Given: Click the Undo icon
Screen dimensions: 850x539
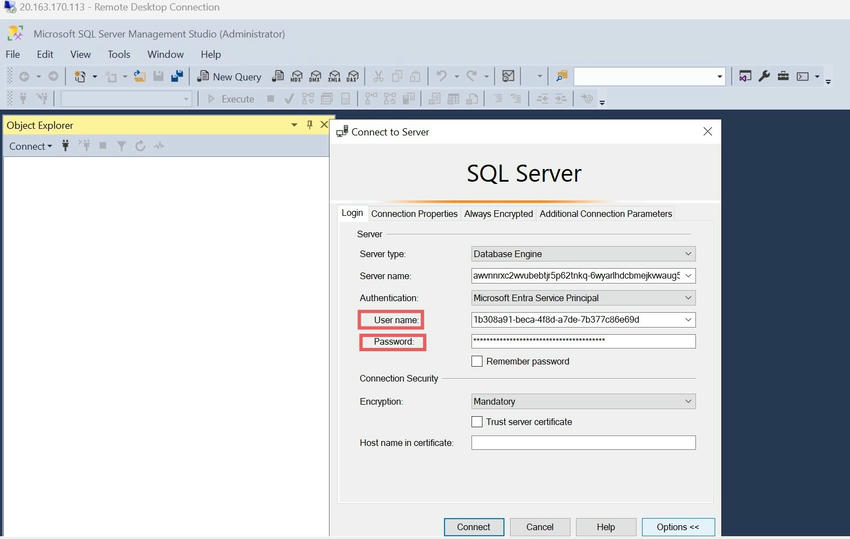Looking at the screenshot, I should click(441, 76).
